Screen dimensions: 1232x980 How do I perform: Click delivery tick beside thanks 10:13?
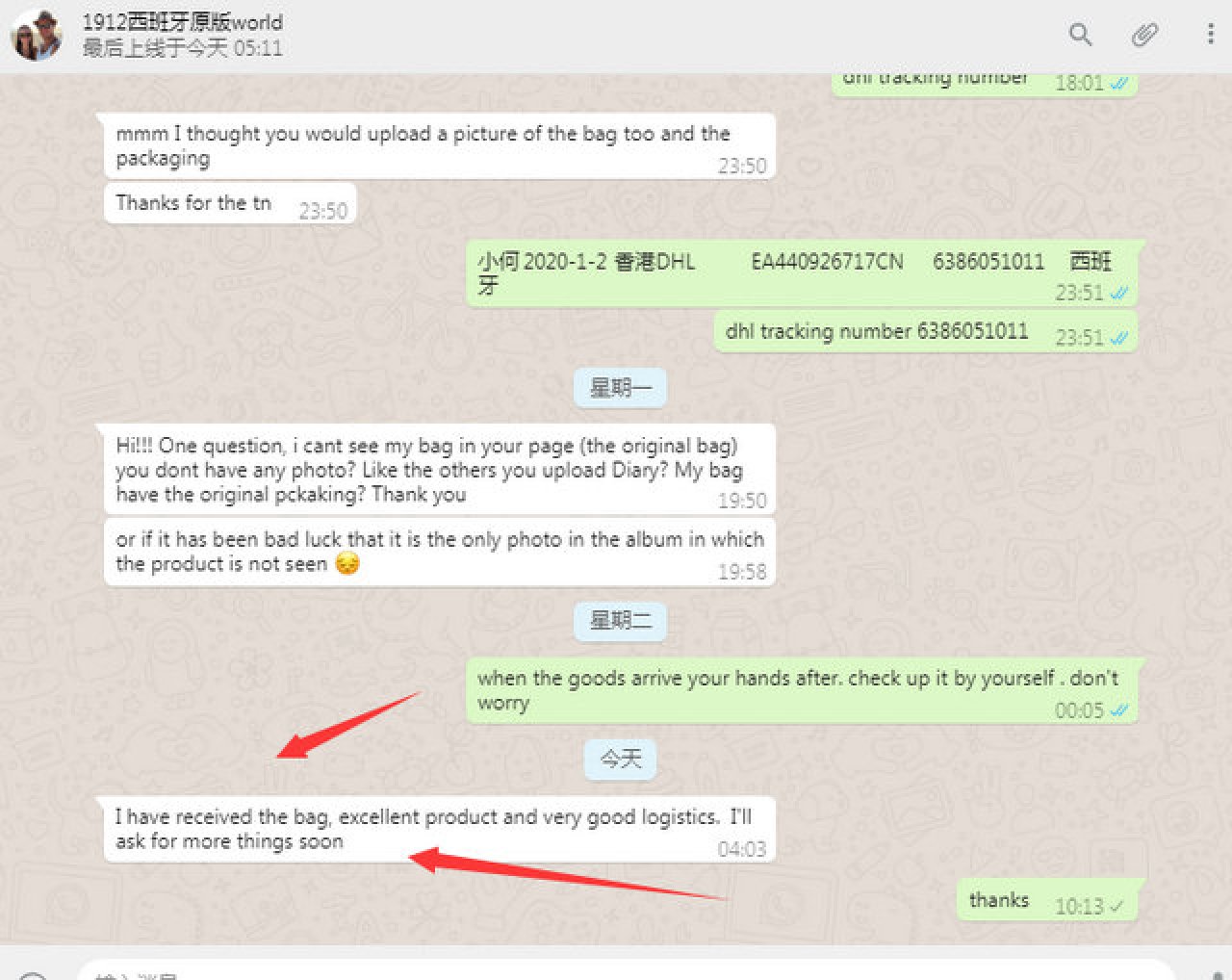pos(1116,906)
